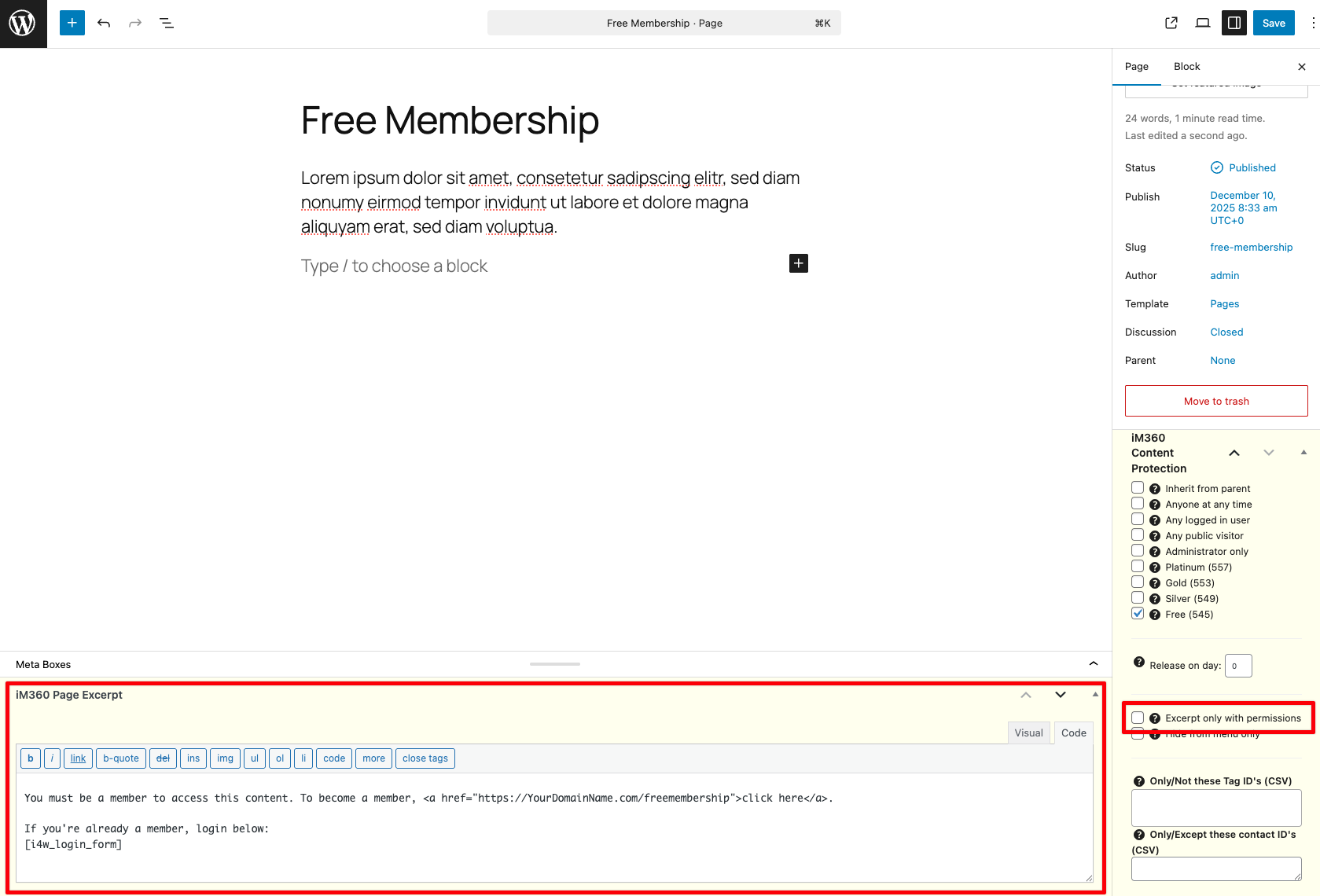
Task: Move iM360 Content Protection panel up
Action: coord(1234,453)
